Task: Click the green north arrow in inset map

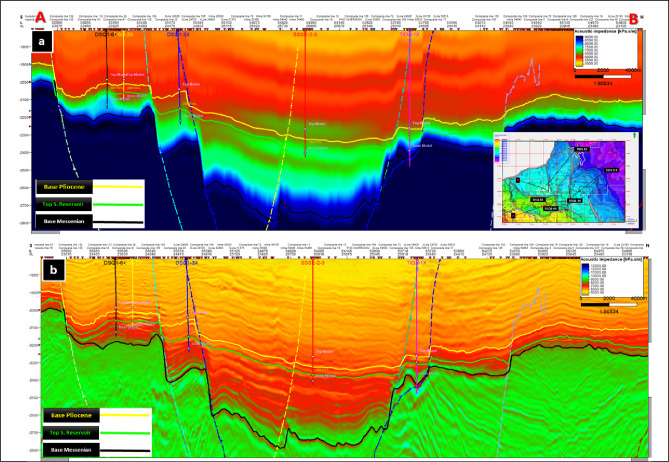Action: [x=636, y=135]
